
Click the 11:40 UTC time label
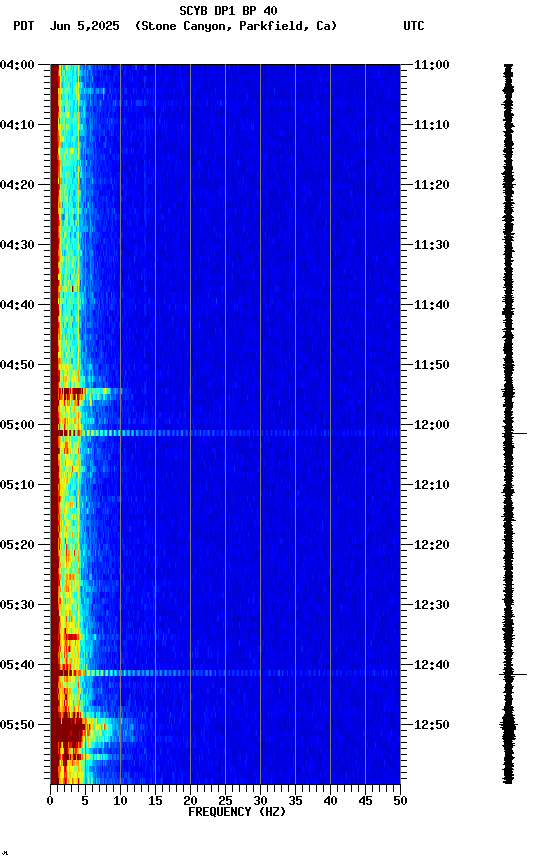click(432, 305)
